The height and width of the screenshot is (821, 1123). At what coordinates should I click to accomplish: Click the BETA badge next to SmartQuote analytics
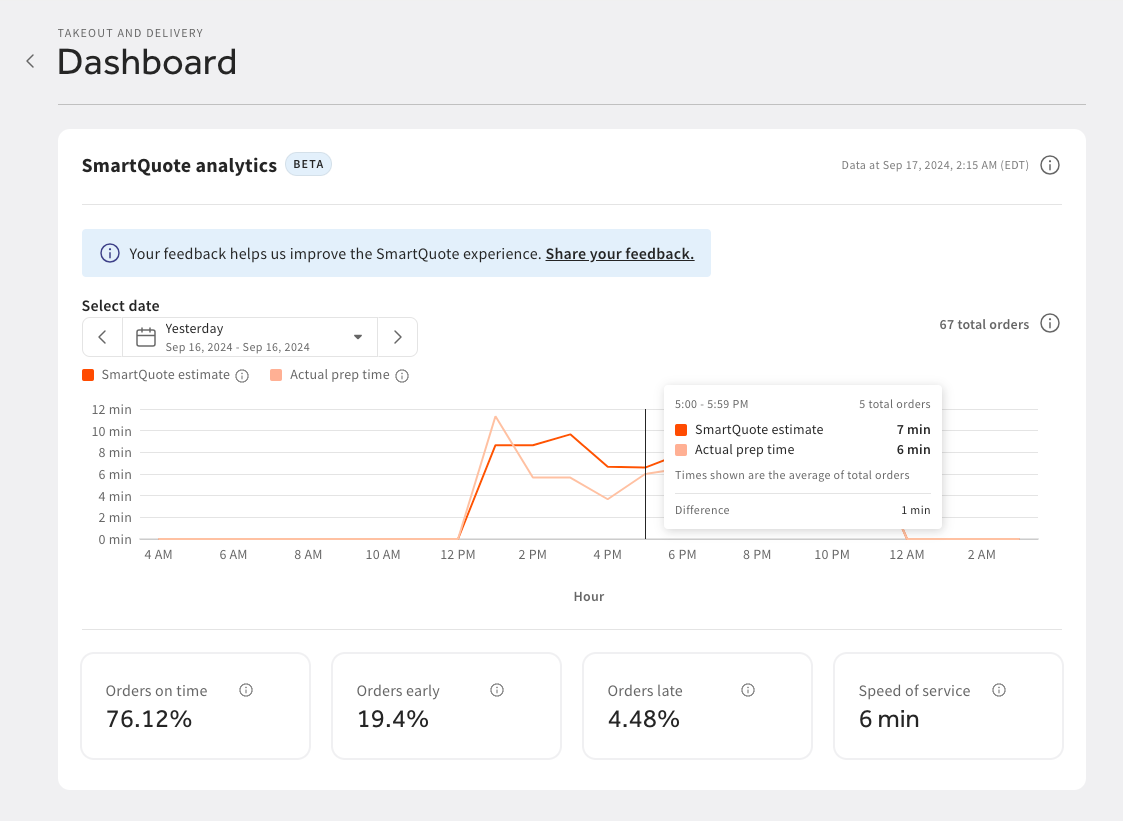pos(308,164)
